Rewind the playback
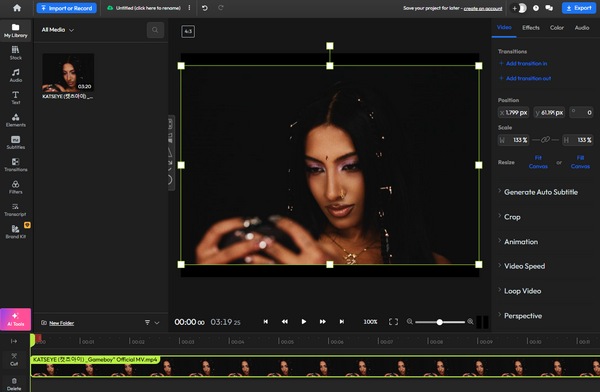 [x=285, y=322]
